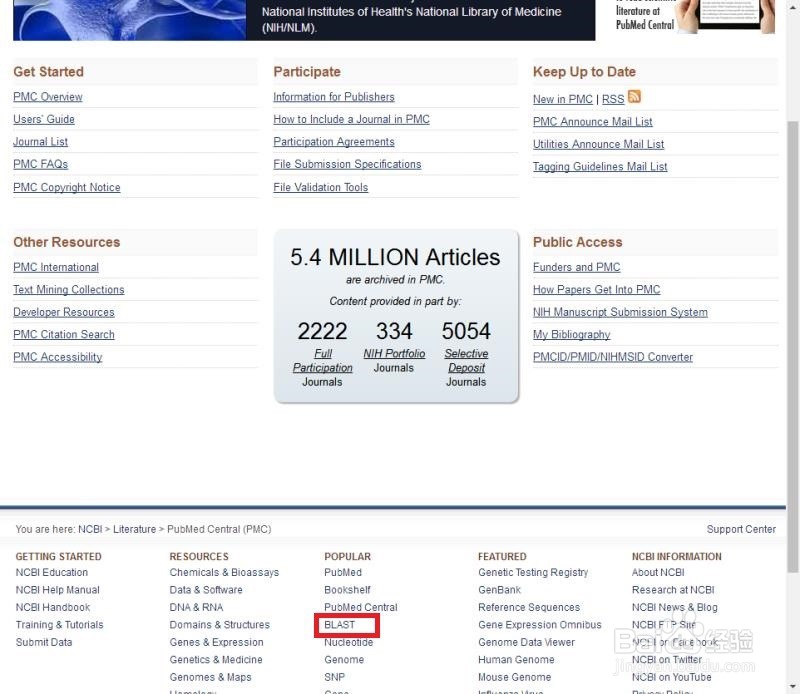Open How Papers Get Into PMC
800x694 pixels.
[x=596, y=290]
